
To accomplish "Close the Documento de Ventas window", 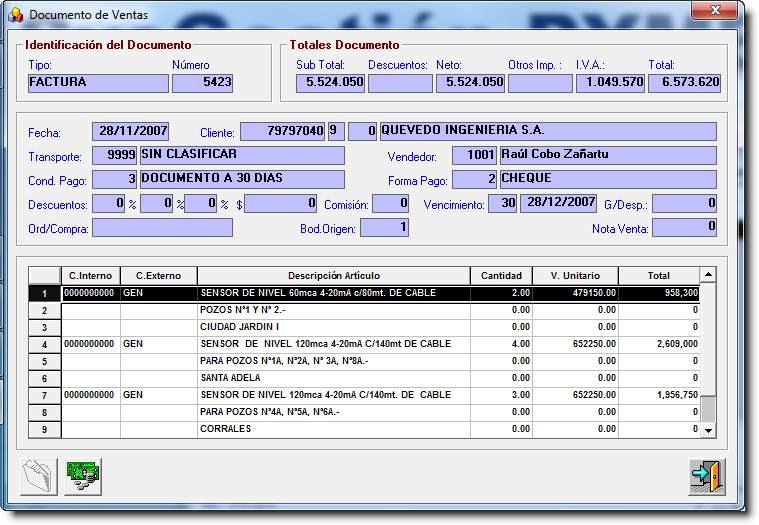I will pos(715,10).
